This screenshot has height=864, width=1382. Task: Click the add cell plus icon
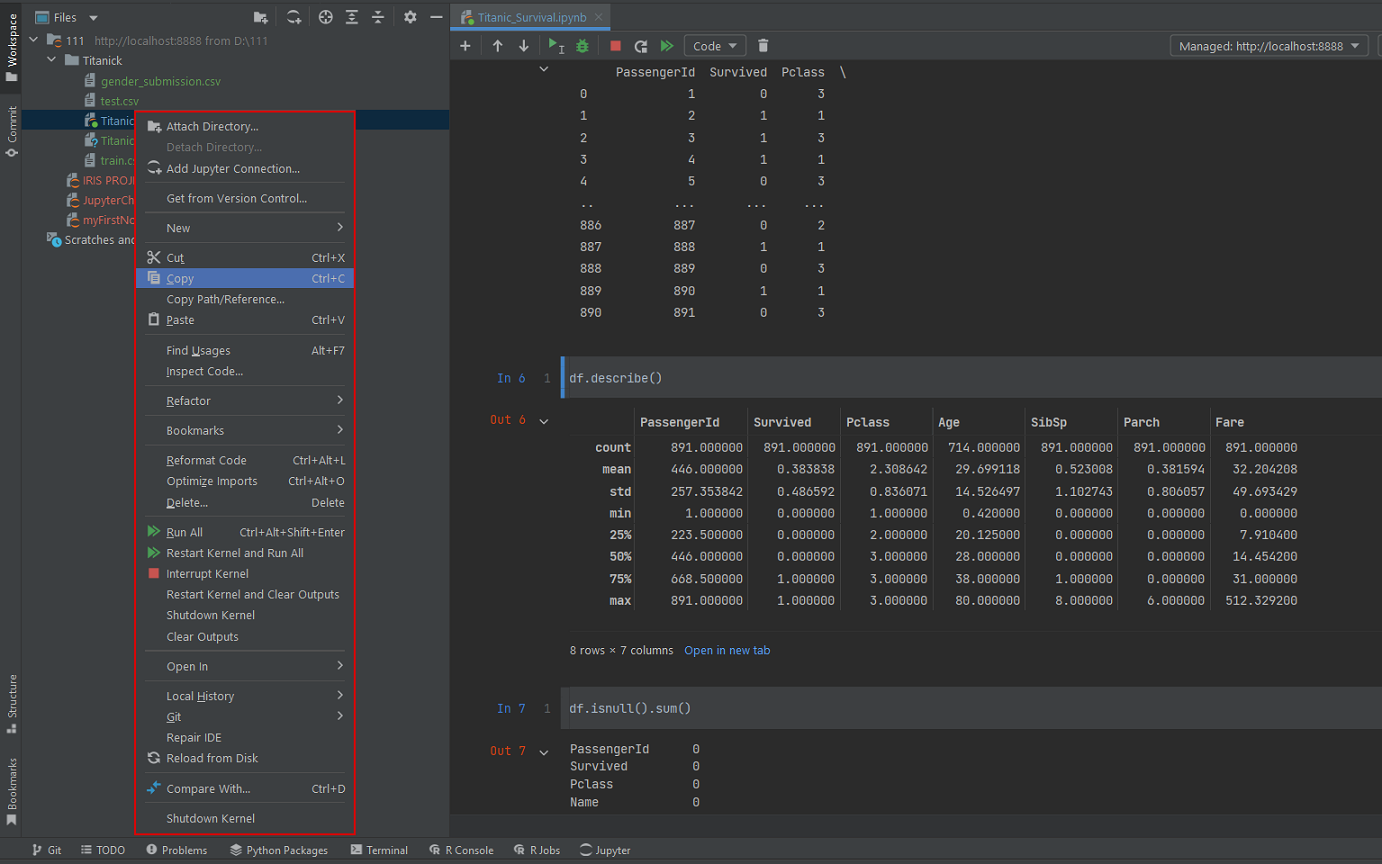coord(465,46)
